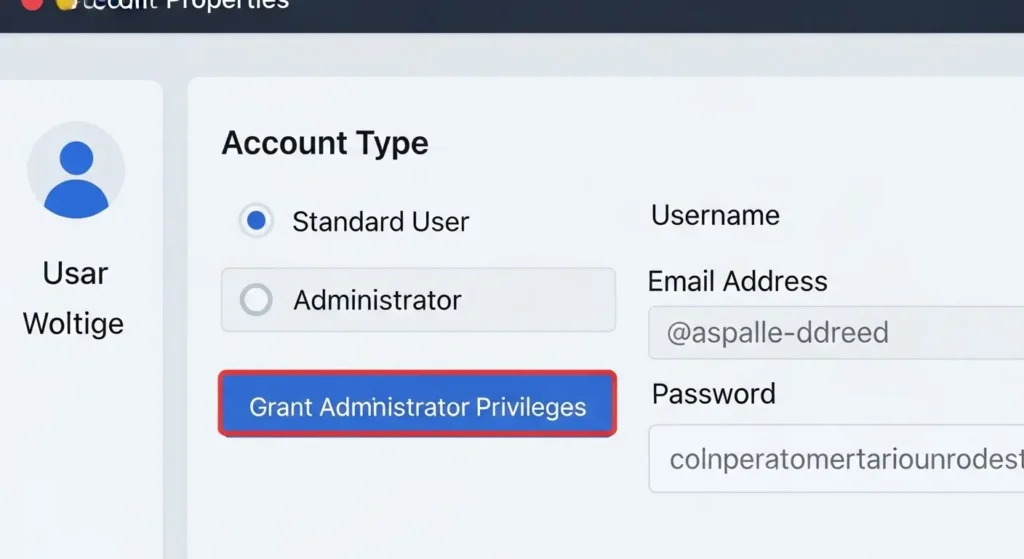Click the Password field label
The image size is (1024, 559).
(713, 394)
